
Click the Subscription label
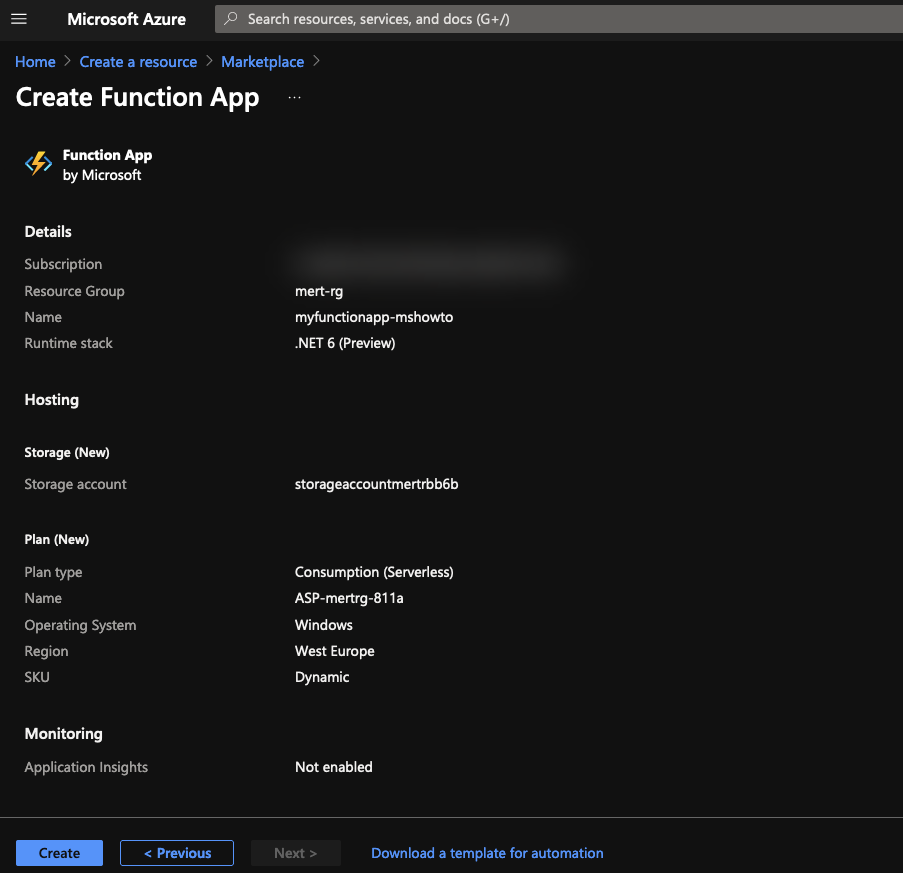click(x=63, y=264)
